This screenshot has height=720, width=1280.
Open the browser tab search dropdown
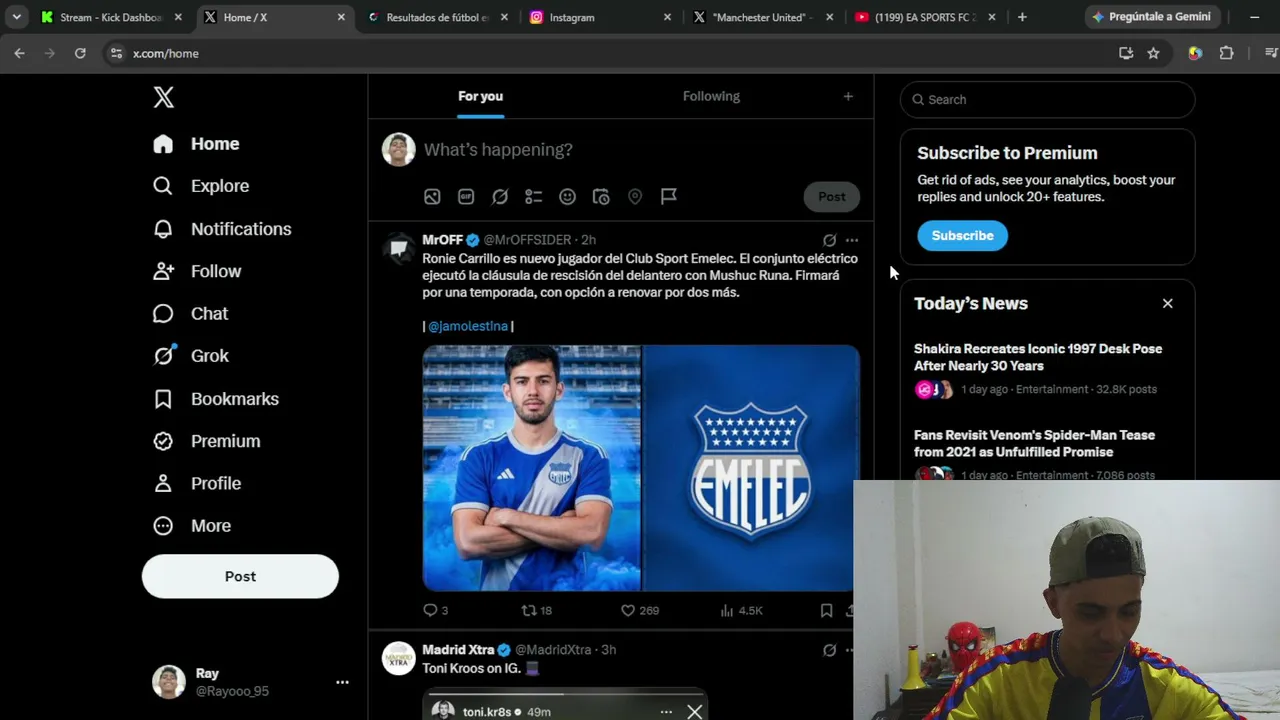(16, 17)
